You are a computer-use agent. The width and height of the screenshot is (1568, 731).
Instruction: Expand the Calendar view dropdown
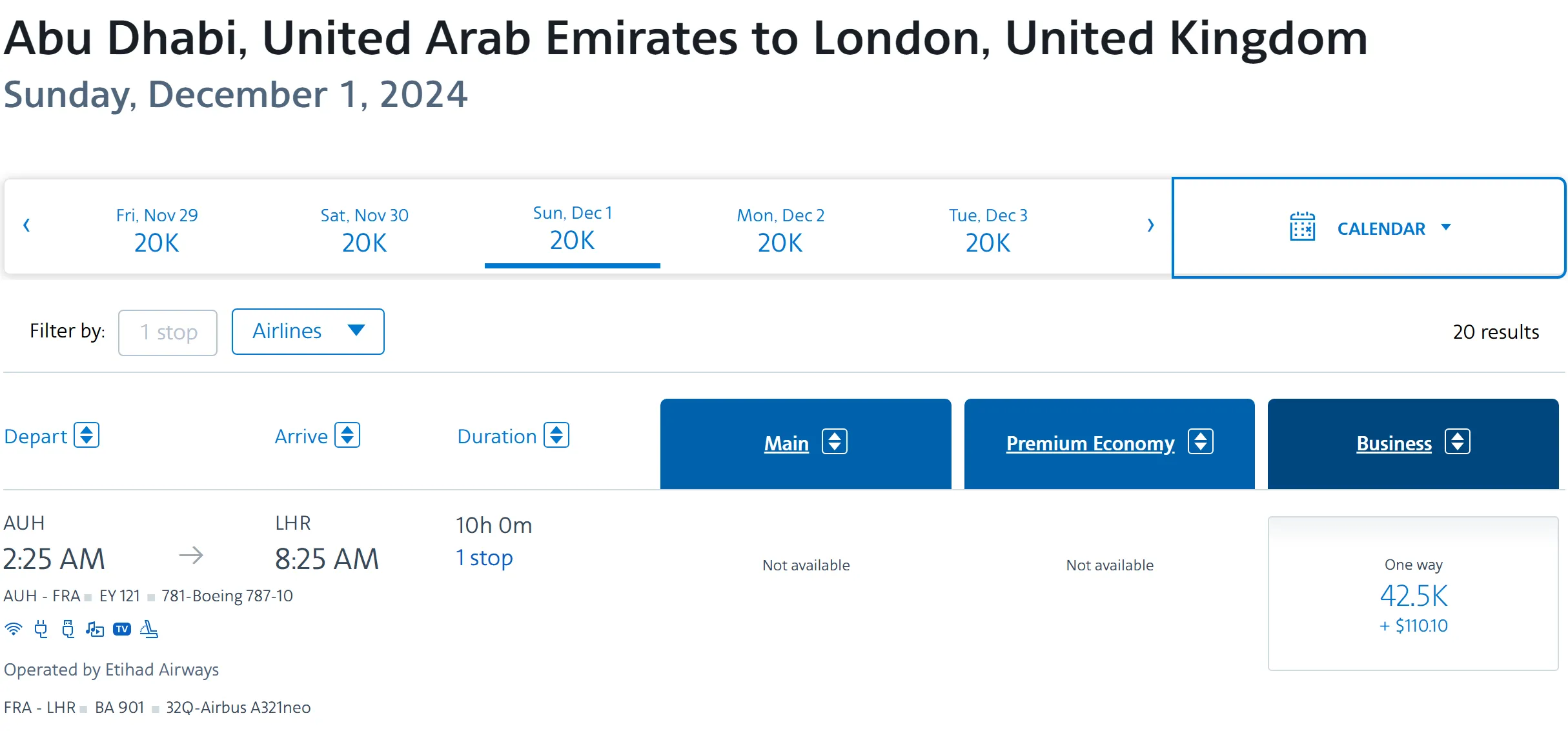click(x=1369, y=228)
